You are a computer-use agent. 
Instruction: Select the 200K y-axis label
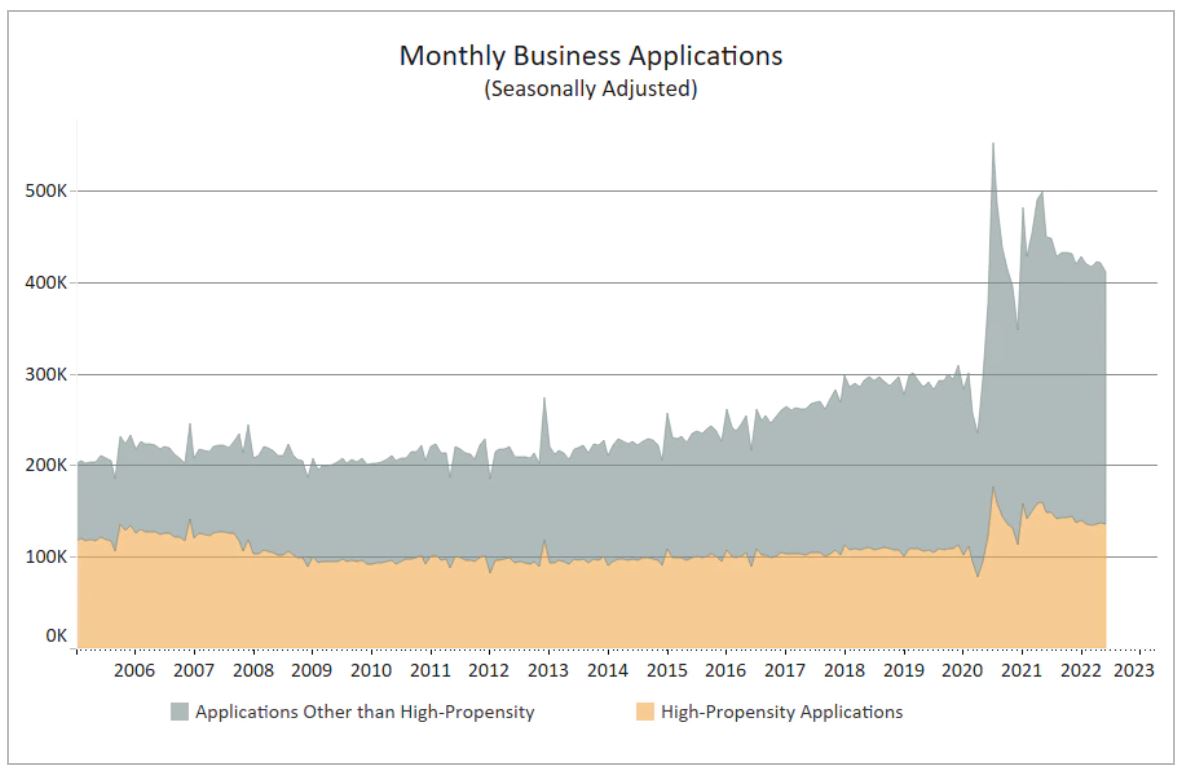46,466
